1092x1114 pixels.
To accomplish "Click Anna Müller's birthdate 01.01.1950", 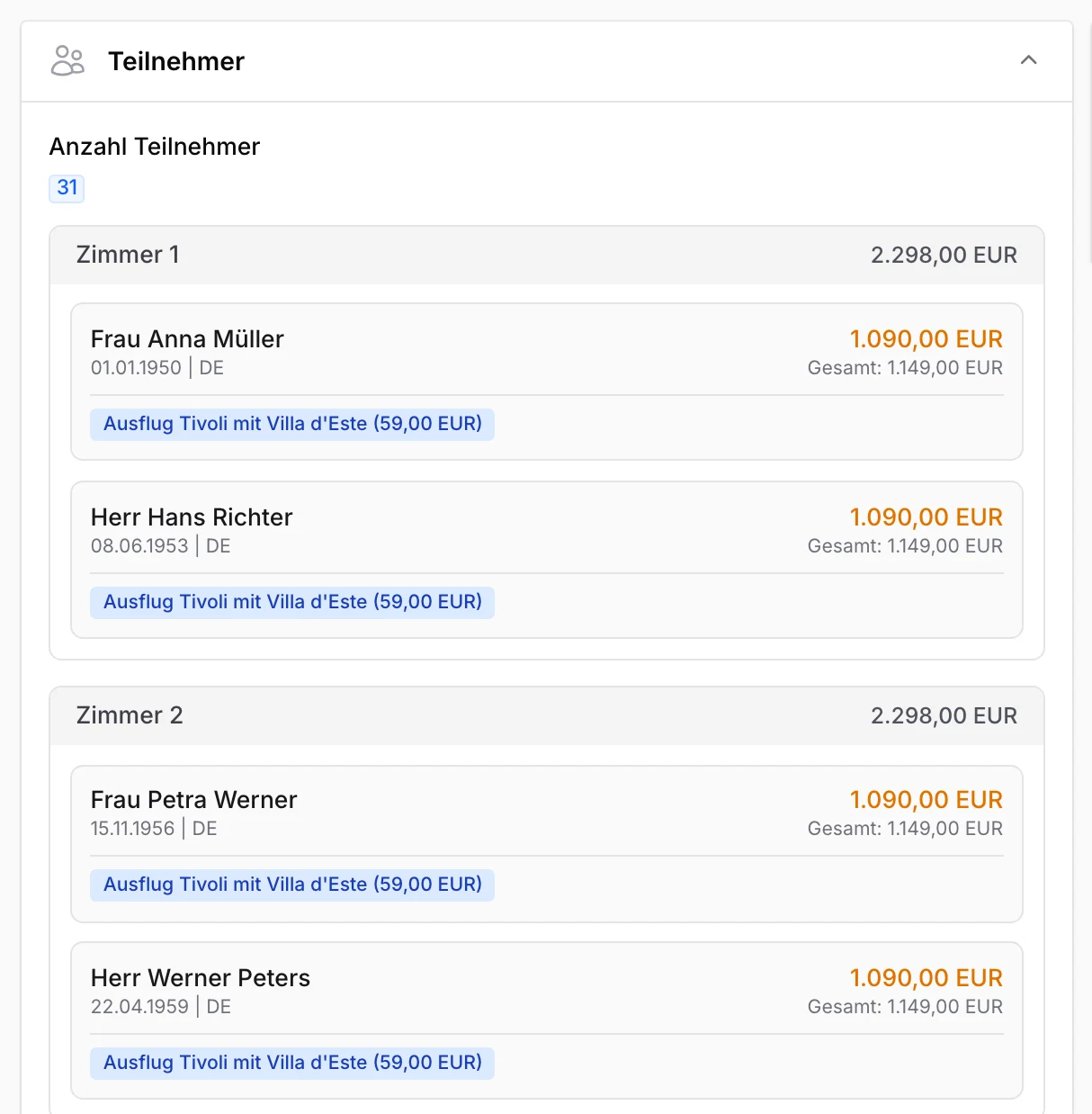I will pyautogui.click(x=136, y=367).
